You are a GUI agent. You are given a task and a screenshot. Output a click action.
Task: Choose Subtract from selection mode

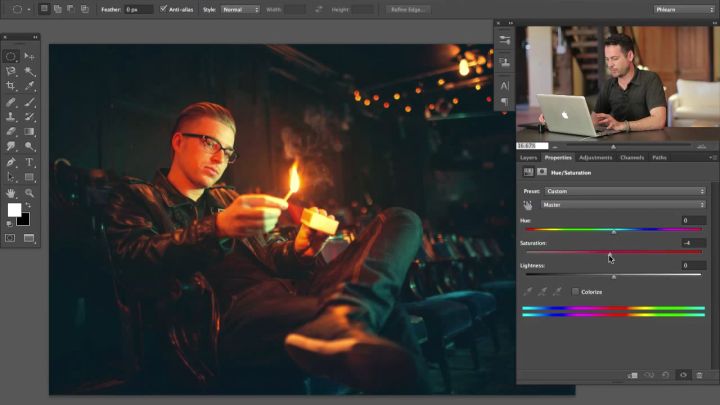click(x=71, y=9)
